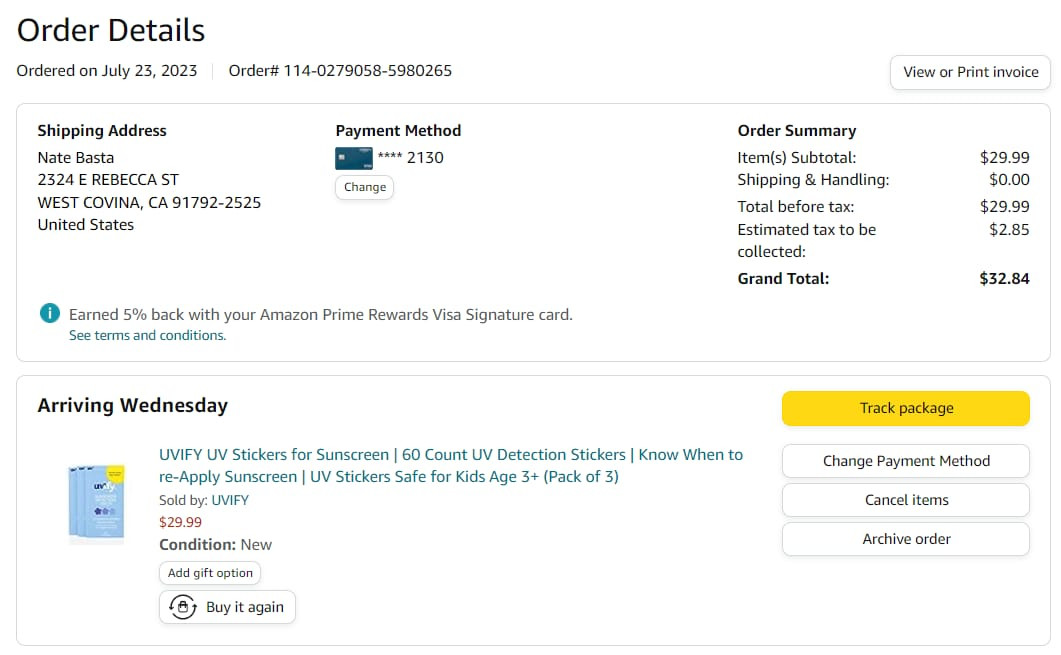The image size is (1061, 655).
Task: Click the masked card number ending 2130
Action: [x=410, y=157]
